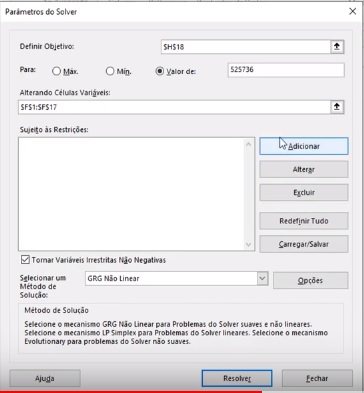
Task: Click the range selector icon for Células Variáveis
Action: pyautogui.click(x=337, y=107)
